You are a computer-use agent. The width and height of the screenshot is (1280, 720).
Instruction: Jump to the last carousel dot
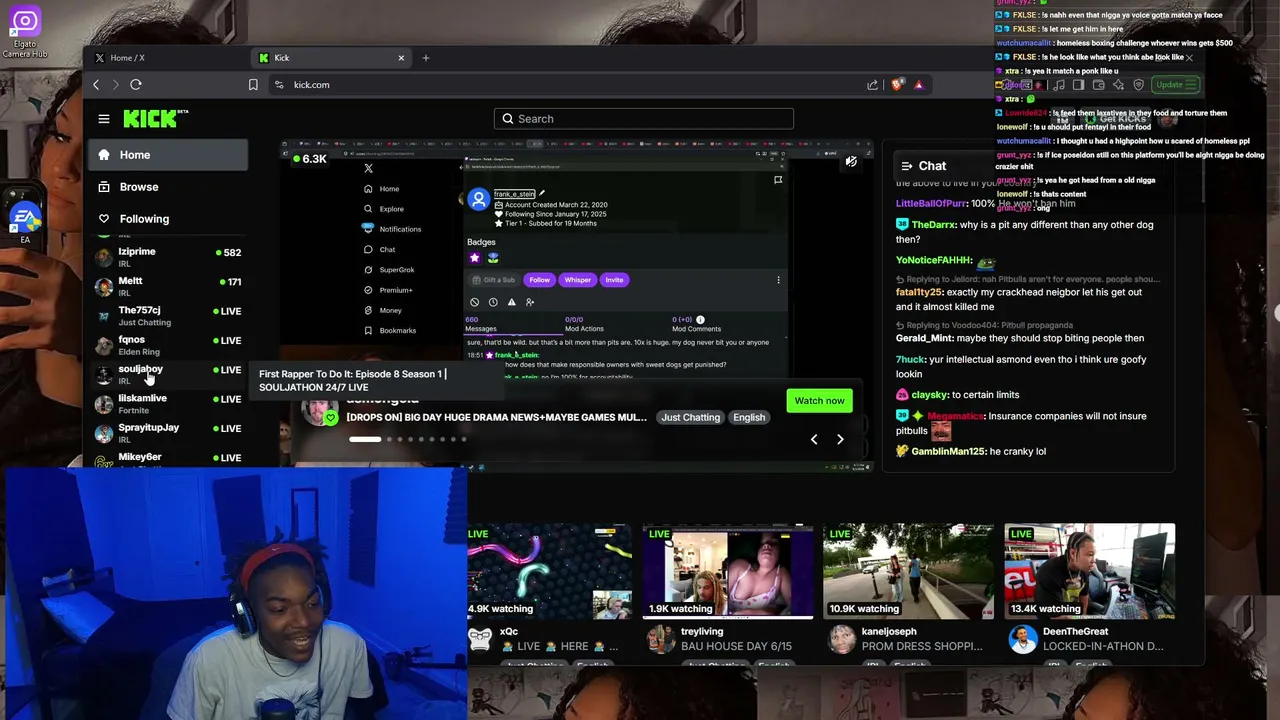[464, 439]
